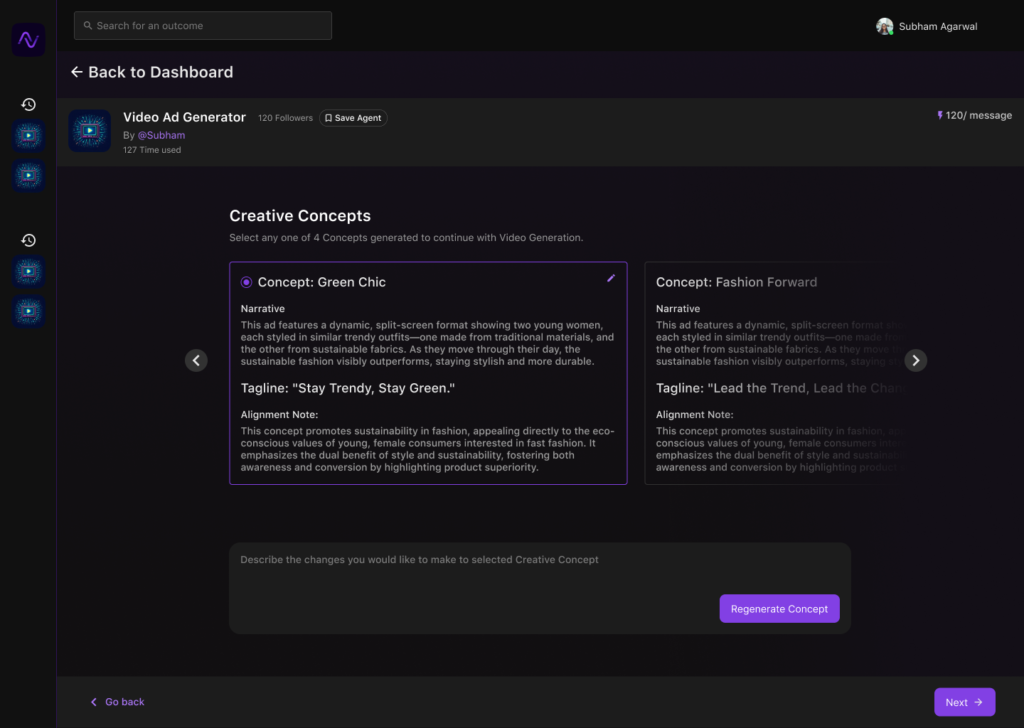Open first agent thumbnail in sidebar
Image resolution: width=1024 pixels, height=728 pixels.
(29, 137)
